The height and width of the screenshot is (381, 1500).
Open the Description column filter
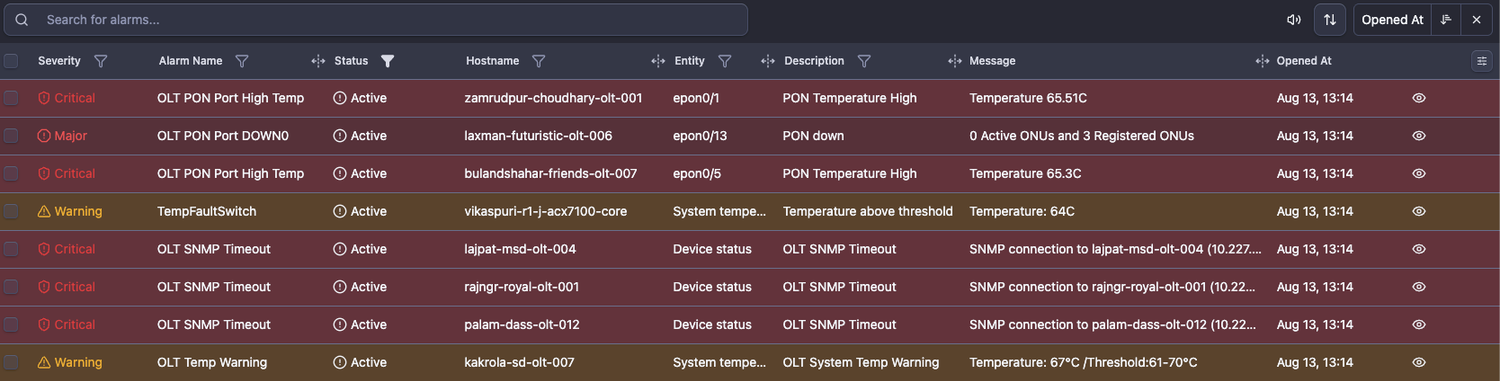864,61
